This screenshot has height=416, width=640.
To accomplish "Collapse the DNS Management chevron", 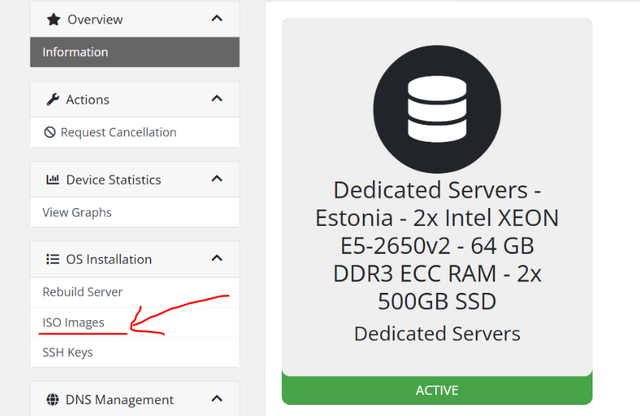I will (x=217, y=398).
